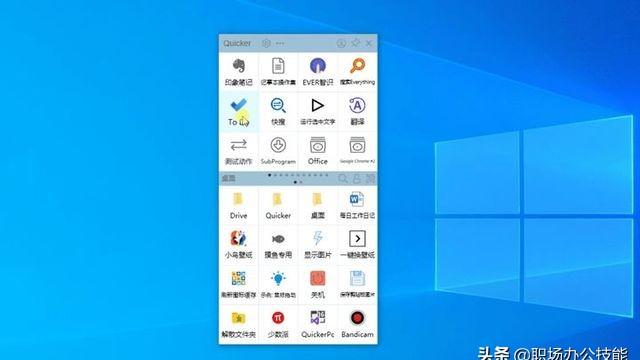Launch the notepad document action in the top row
Screen dimensions: 640x360
click(278, 72)
